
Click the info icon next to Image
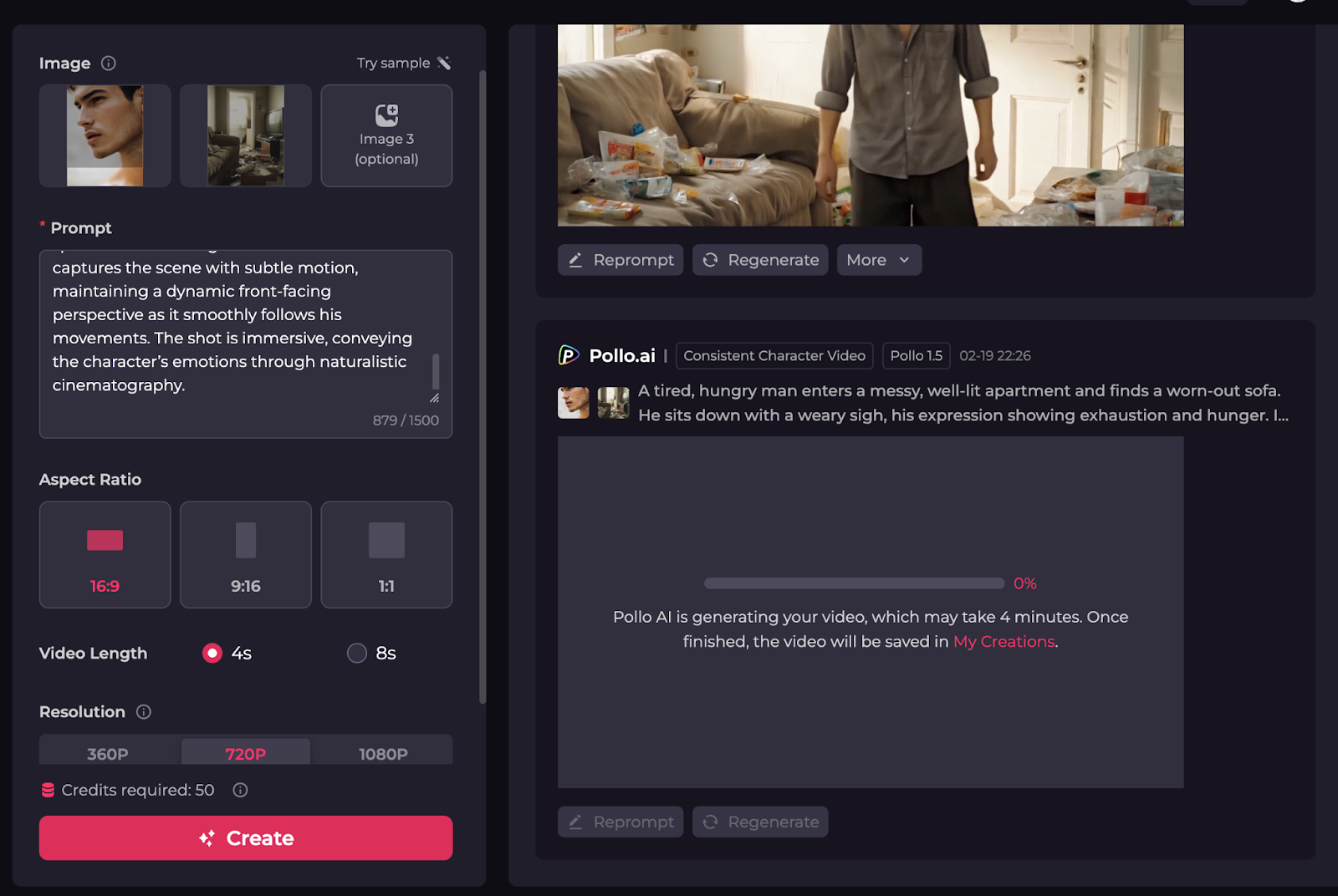(109, 64)
